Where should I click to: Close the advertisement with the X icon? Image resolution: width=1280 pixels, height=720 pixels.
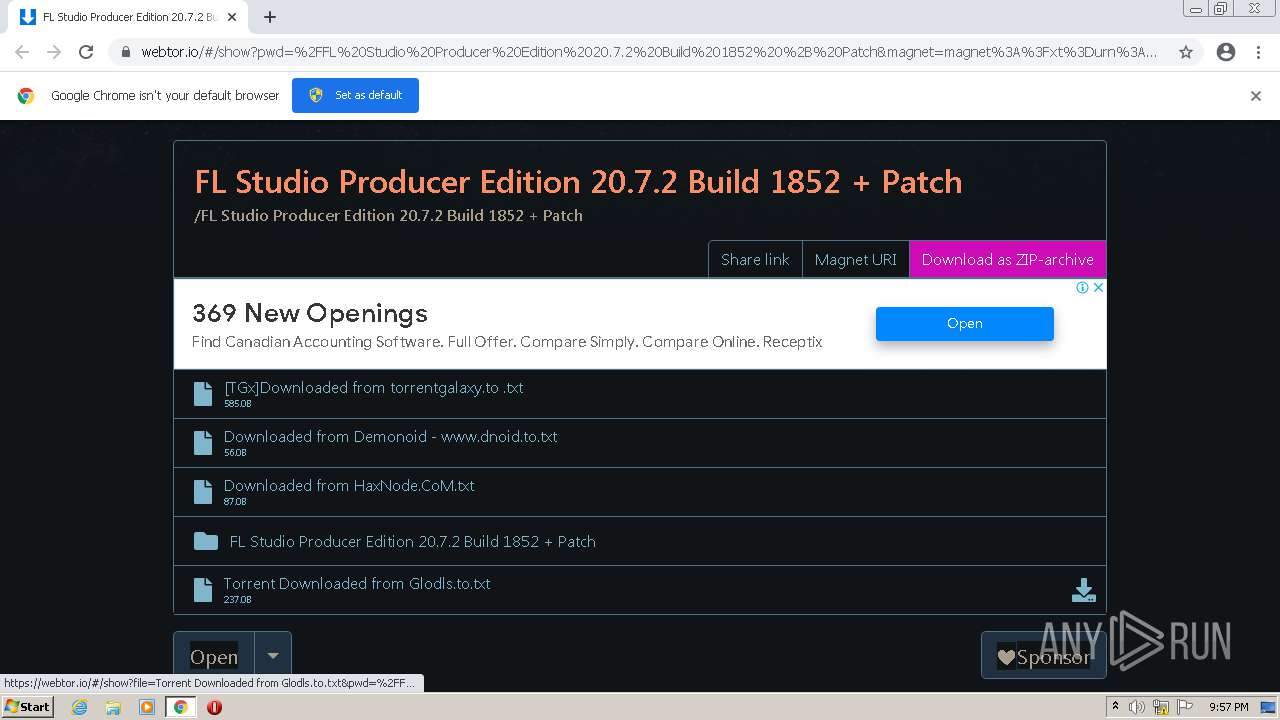[x=1098, y=287]
